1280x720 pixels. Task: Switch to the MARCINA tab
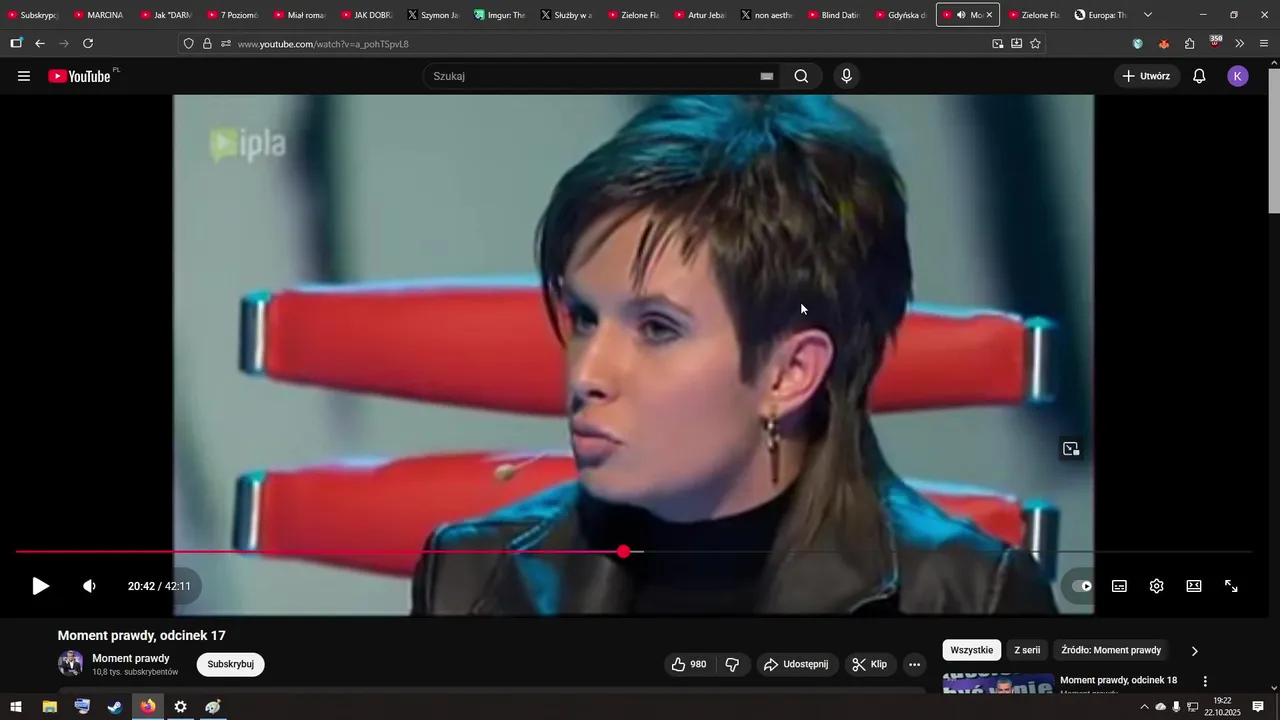[98, 15]
